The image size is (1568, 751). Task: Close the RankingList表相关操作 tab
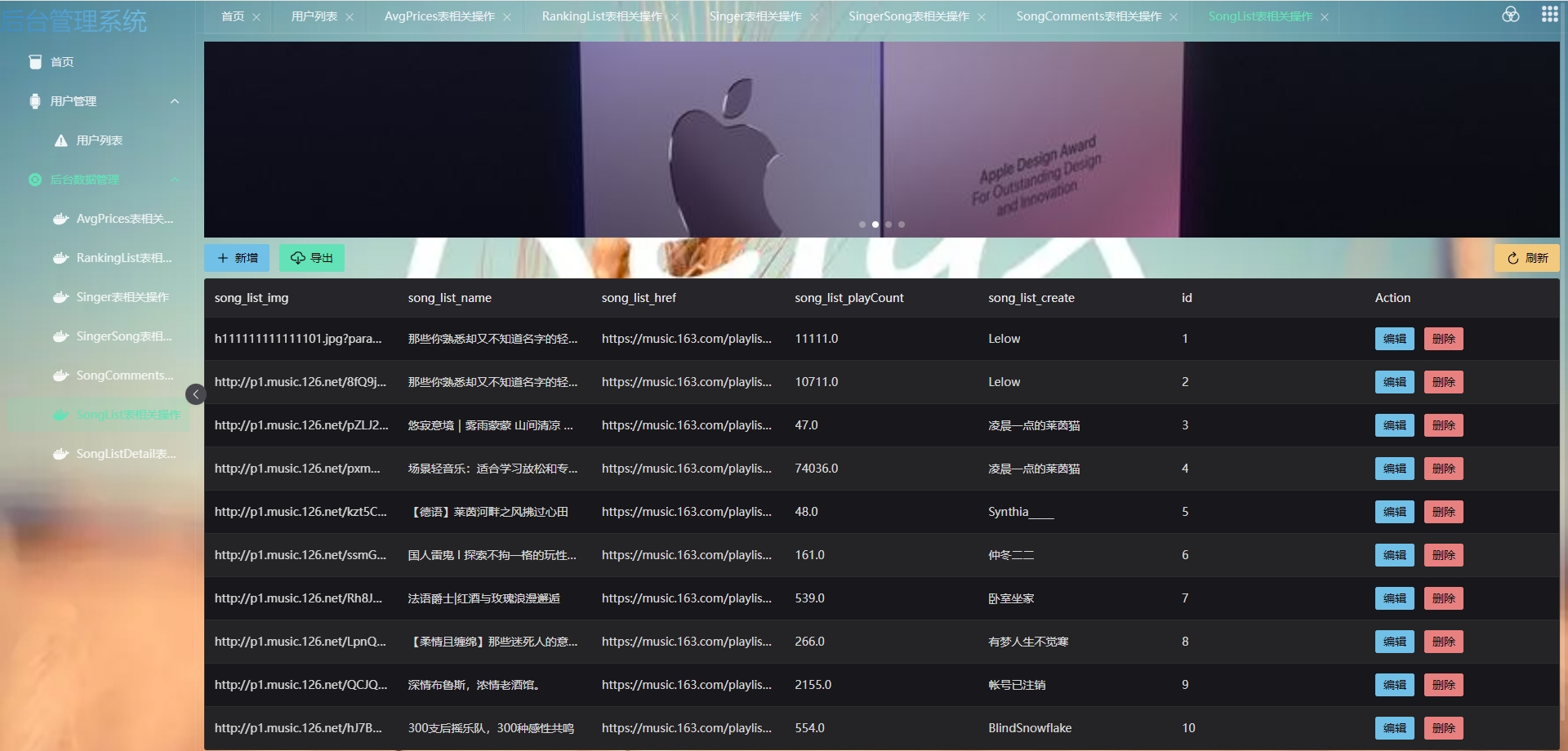point(675,17)
